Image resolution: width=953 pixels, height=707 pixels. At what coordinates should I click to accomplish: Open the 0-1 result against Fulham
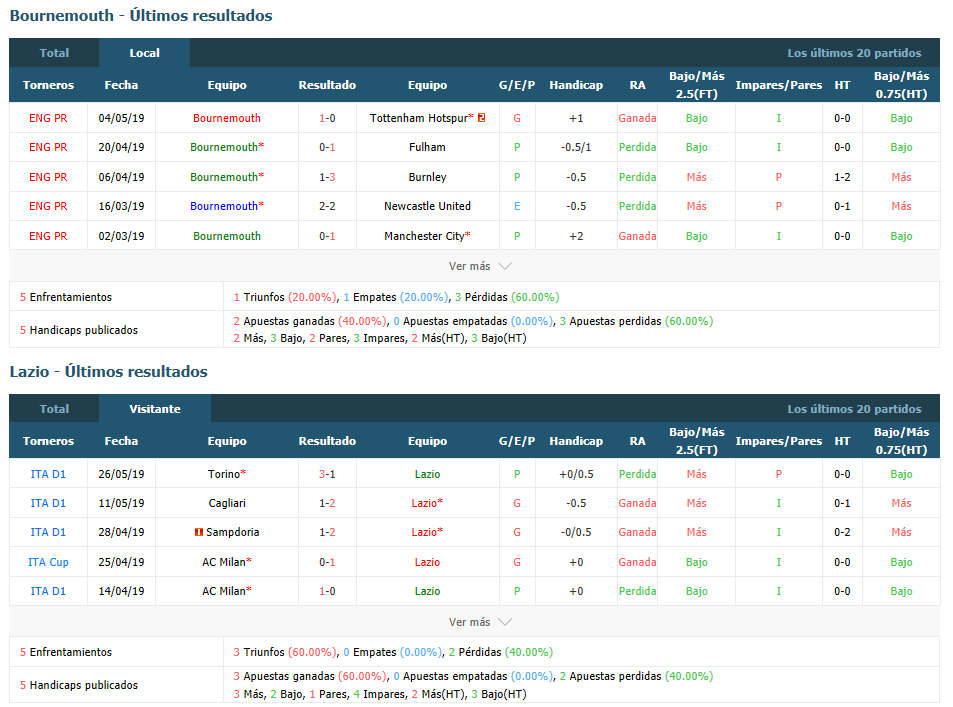tap(327, 147)
